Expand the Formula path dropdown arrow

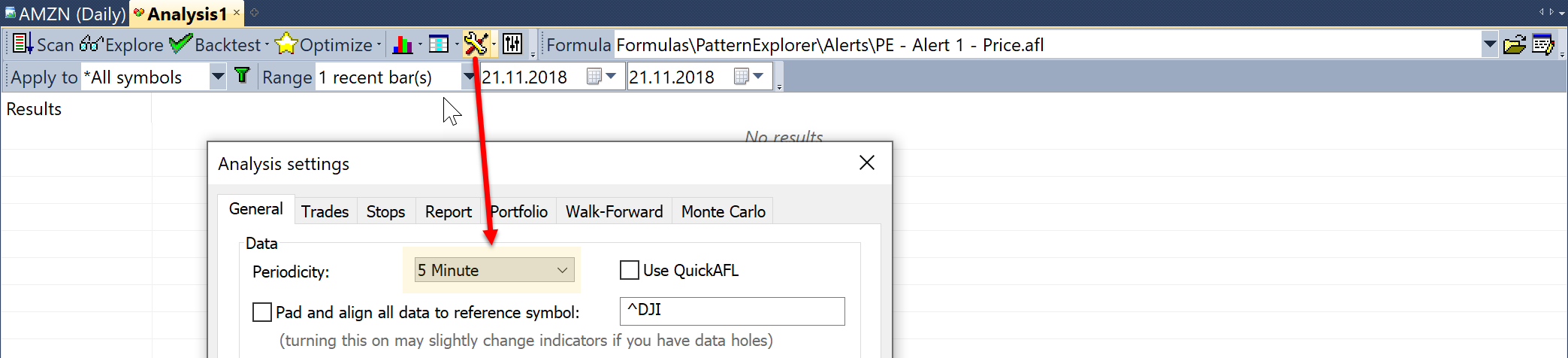[x=1489, y=45]
